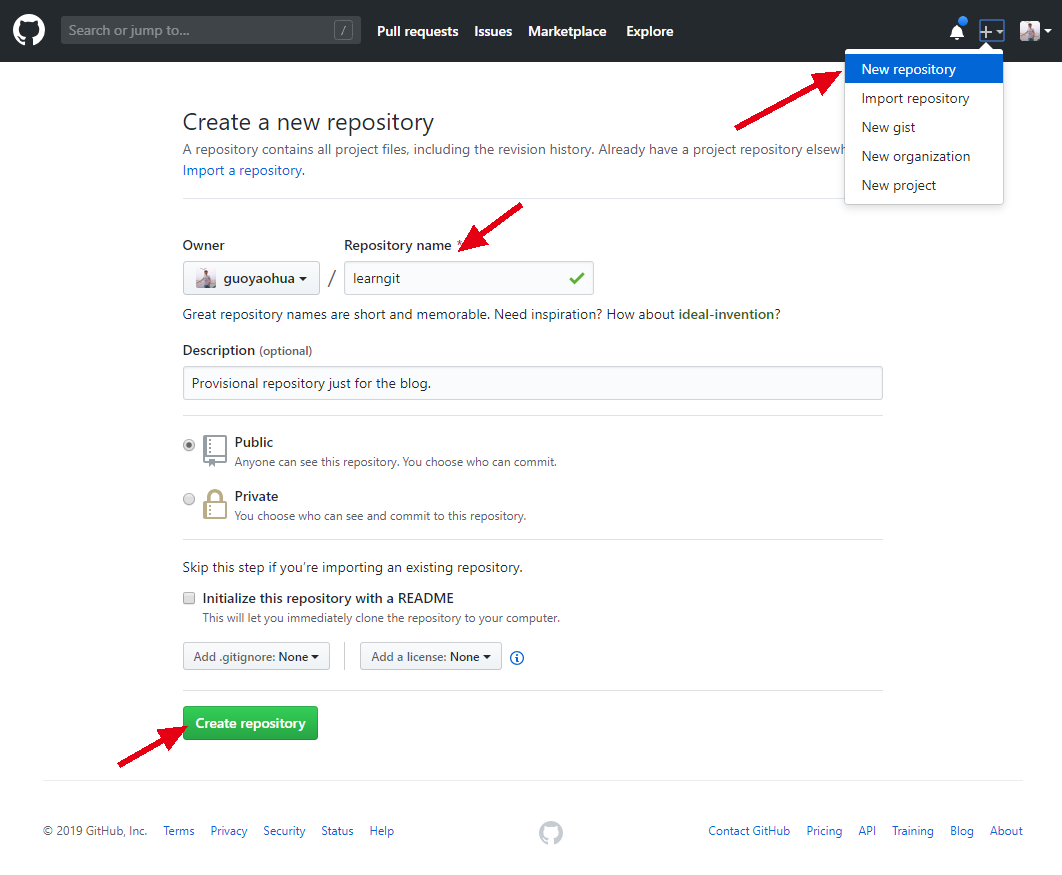1062x875 pixels.
Task: Expand the Add .gitignore dropdown
Action: [256, 657]
